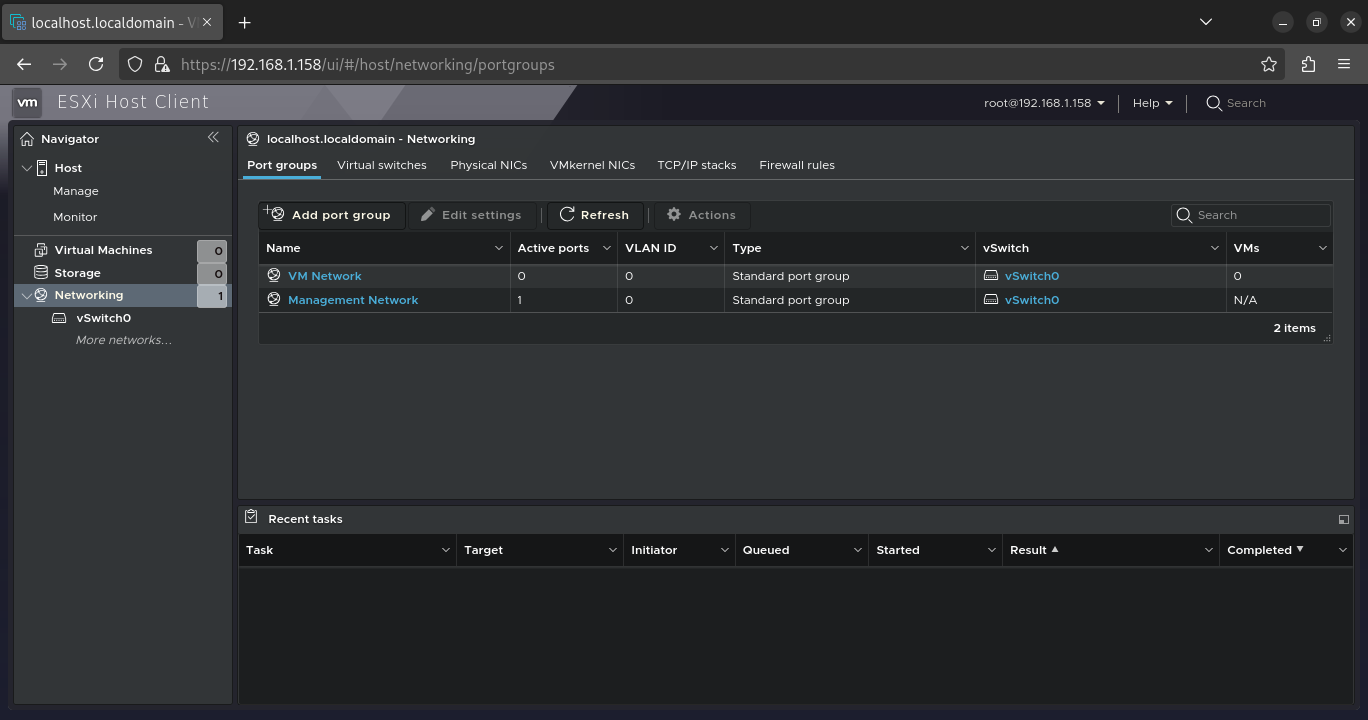Screen dimensions: 1368x720
Task: Open the Firefox hamburger menu
Action: click(x=1344, y=64)
